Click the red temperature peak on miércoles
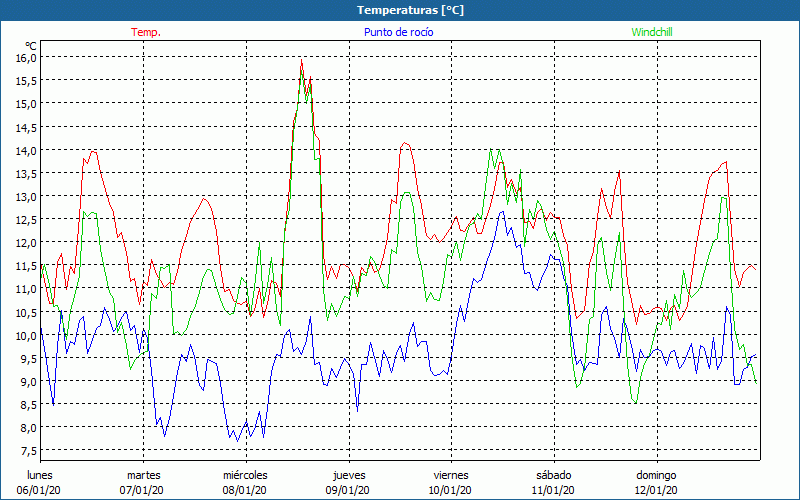 (302, 60)
